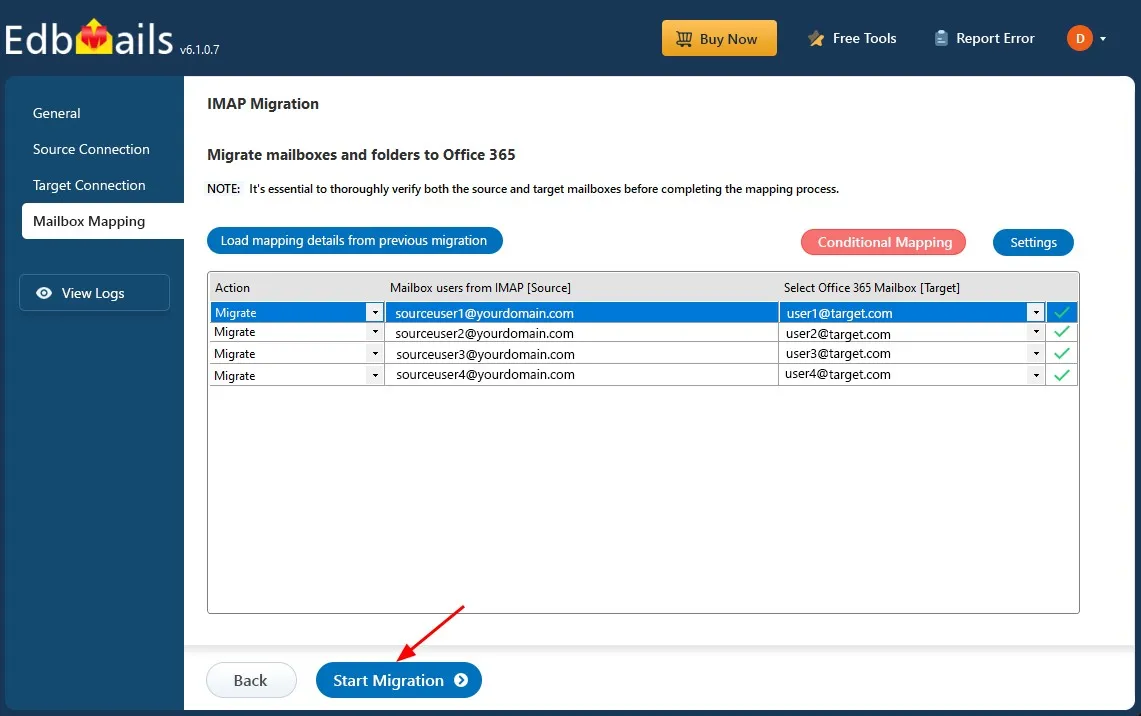This screenshot has width=1141, height=716.
Task: Click the target mailbox user2@target.com
Action: point(838,333)
